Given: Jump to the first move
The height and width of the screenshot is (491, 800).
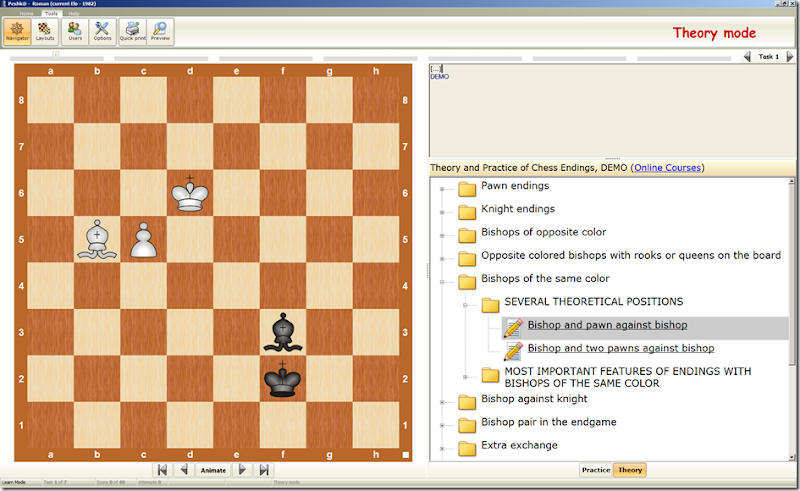Looking at the screenshot, I should [x=162, y=470].
